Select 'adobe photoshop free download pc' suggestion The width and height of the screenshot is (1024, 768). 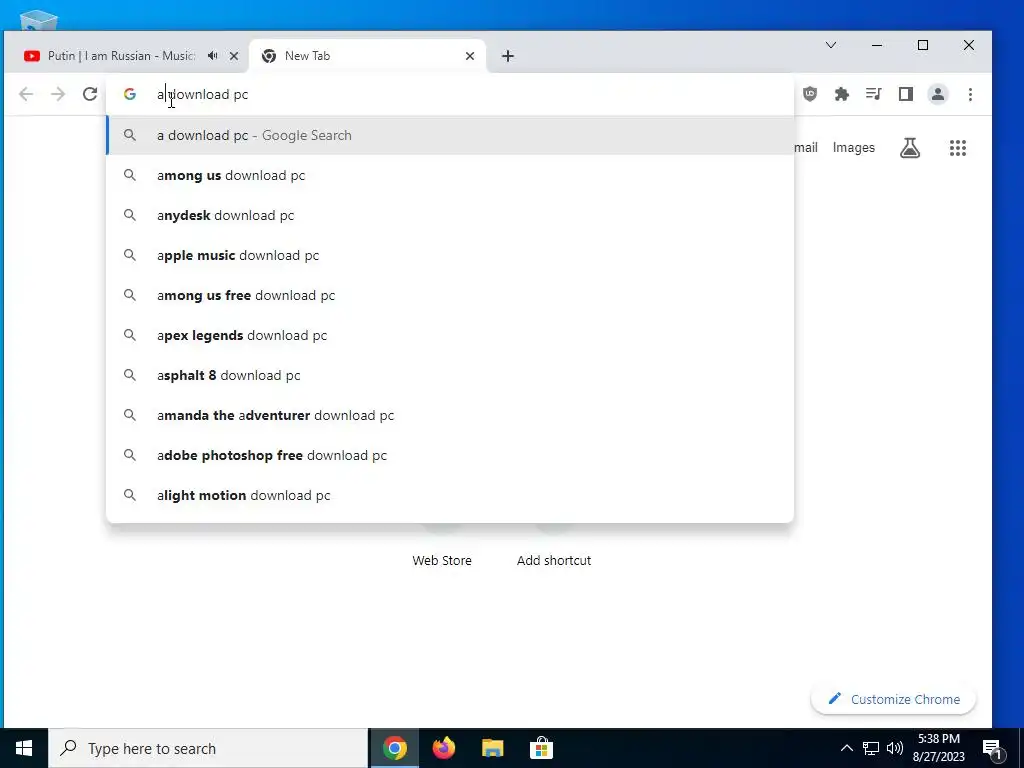pos(450,455)
